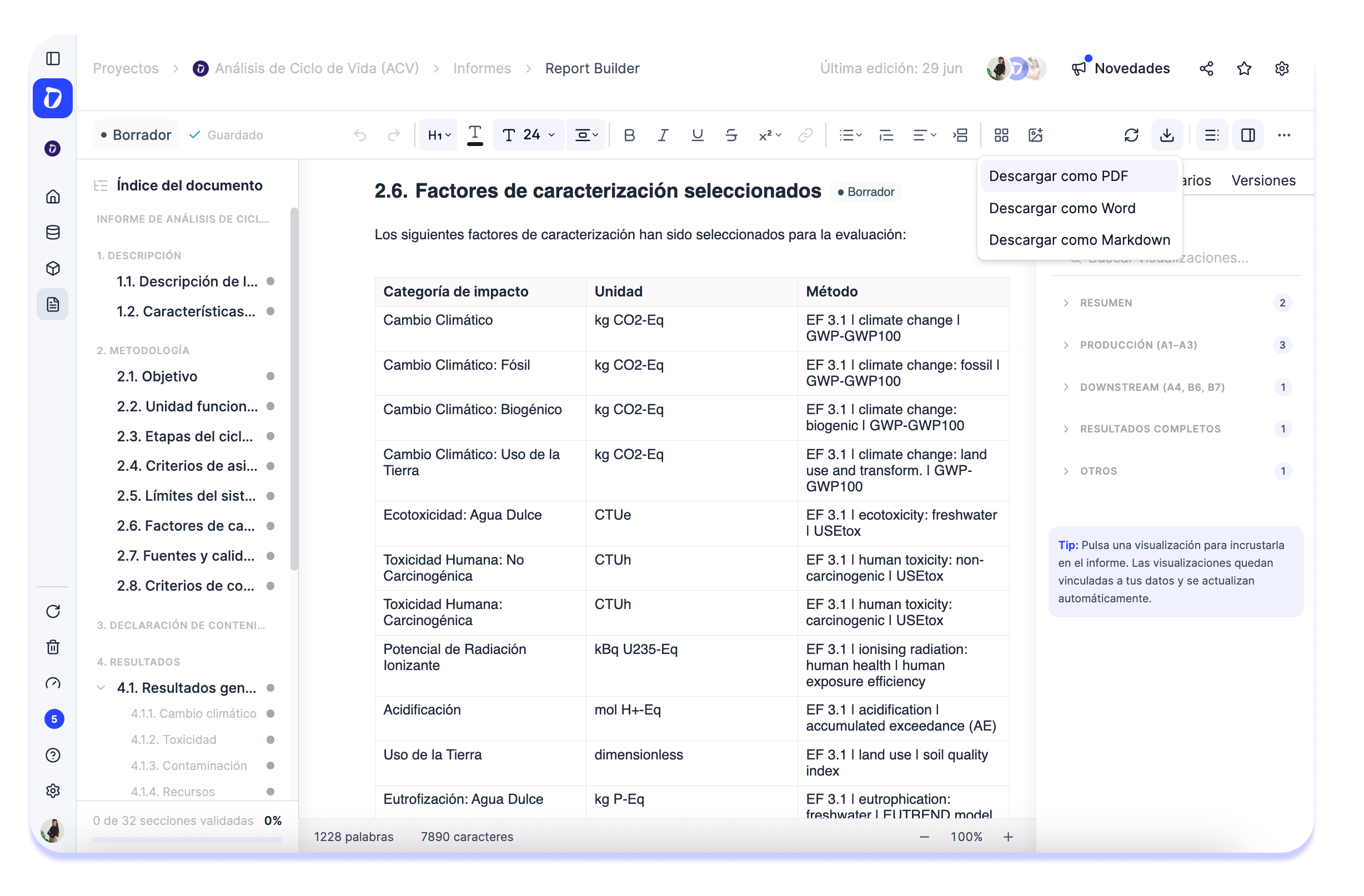Open Análisis de Ciclo de Vida breadcrumb

pyautogui.click(x=306, y=69)
